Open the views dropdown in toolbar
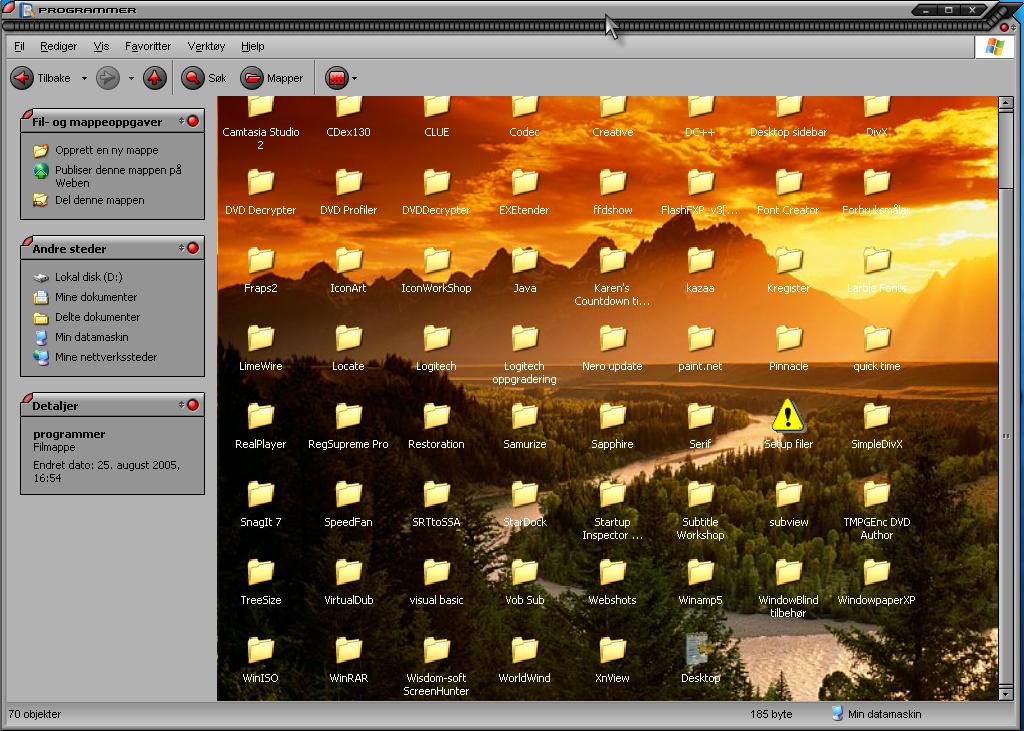This screenshot has height=731, width=1024. 342,78
